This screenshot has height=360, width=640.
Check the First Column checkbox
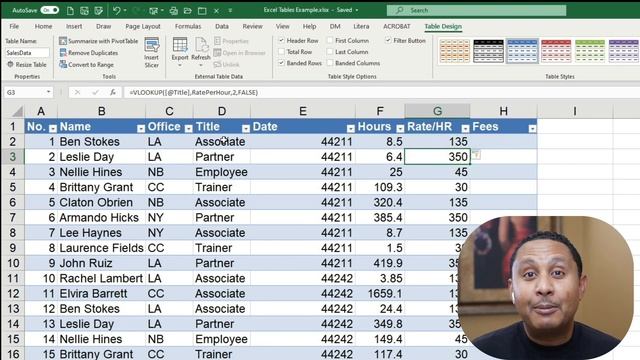330,40
